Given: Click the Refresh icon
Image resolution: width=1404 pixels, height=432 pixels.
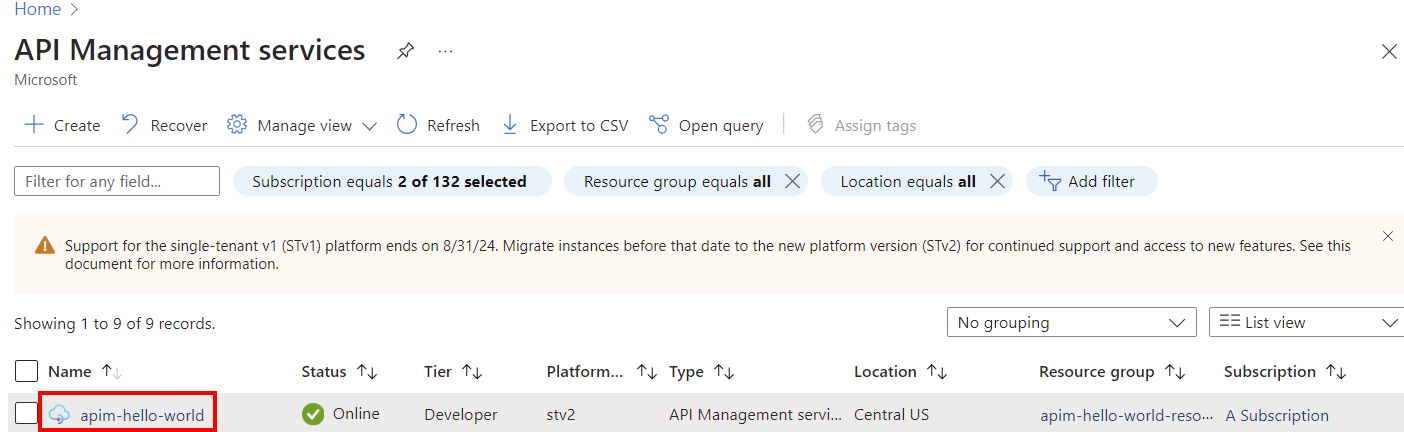Looking at the screenshot, I should click(x=406, y=125).
